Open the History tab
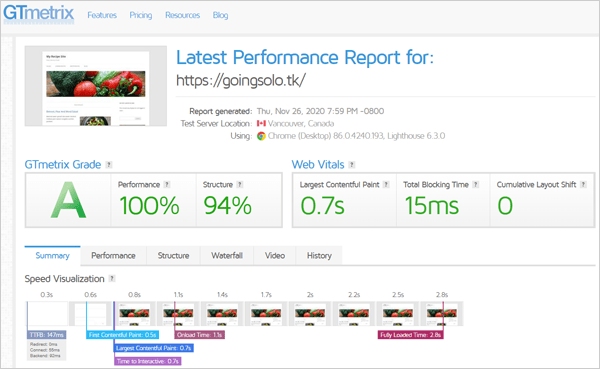Screen dimensions: 600x369 coord(319,256)
